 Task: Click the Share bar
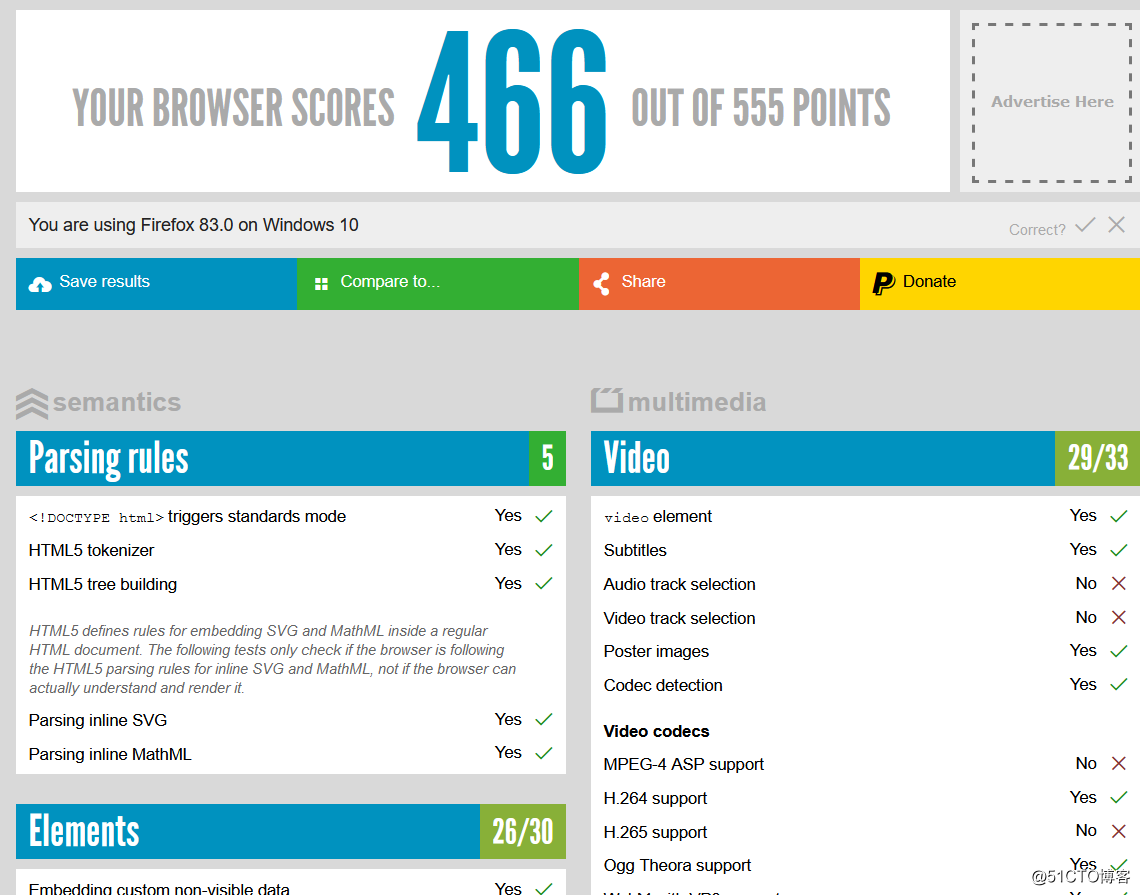pyautogui.click(x=719, y=283)
